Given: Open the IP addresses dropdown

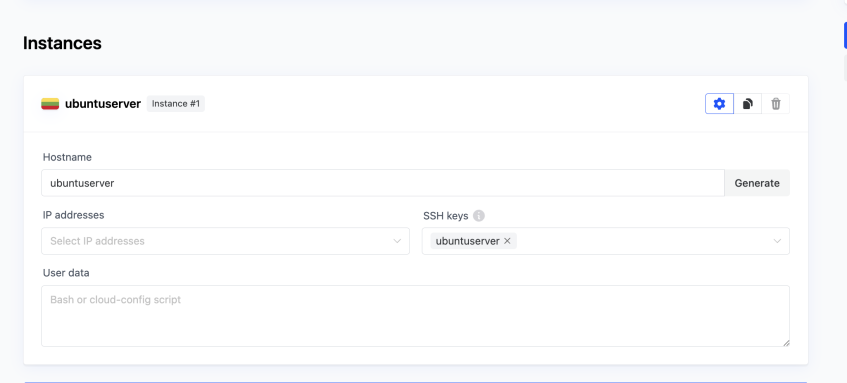Looking at the screenshot, I should pos(225,241).
